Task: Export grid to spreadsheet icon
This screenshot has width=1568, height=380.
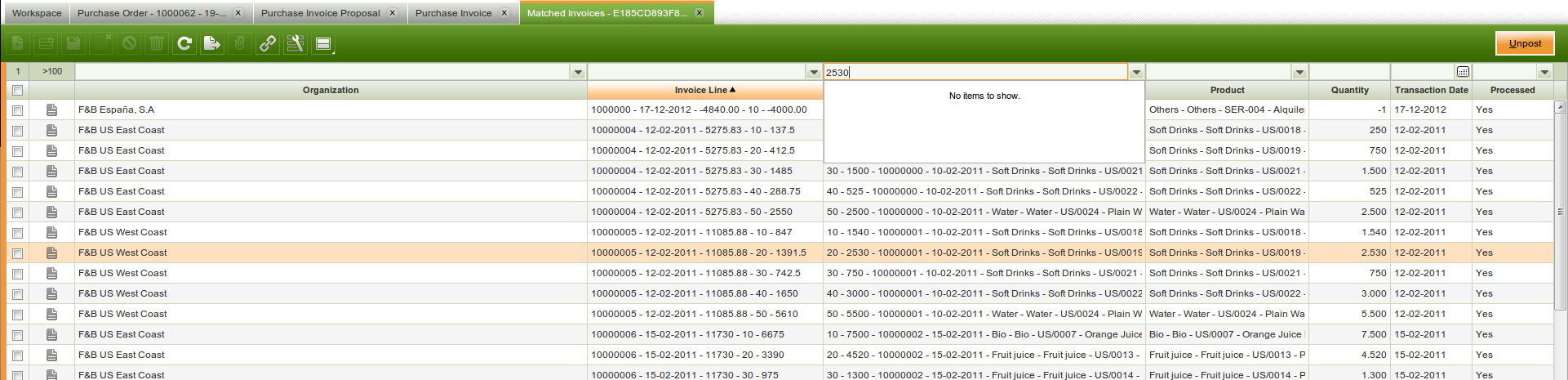Action: pyautogui.click(x=212, y=43)
